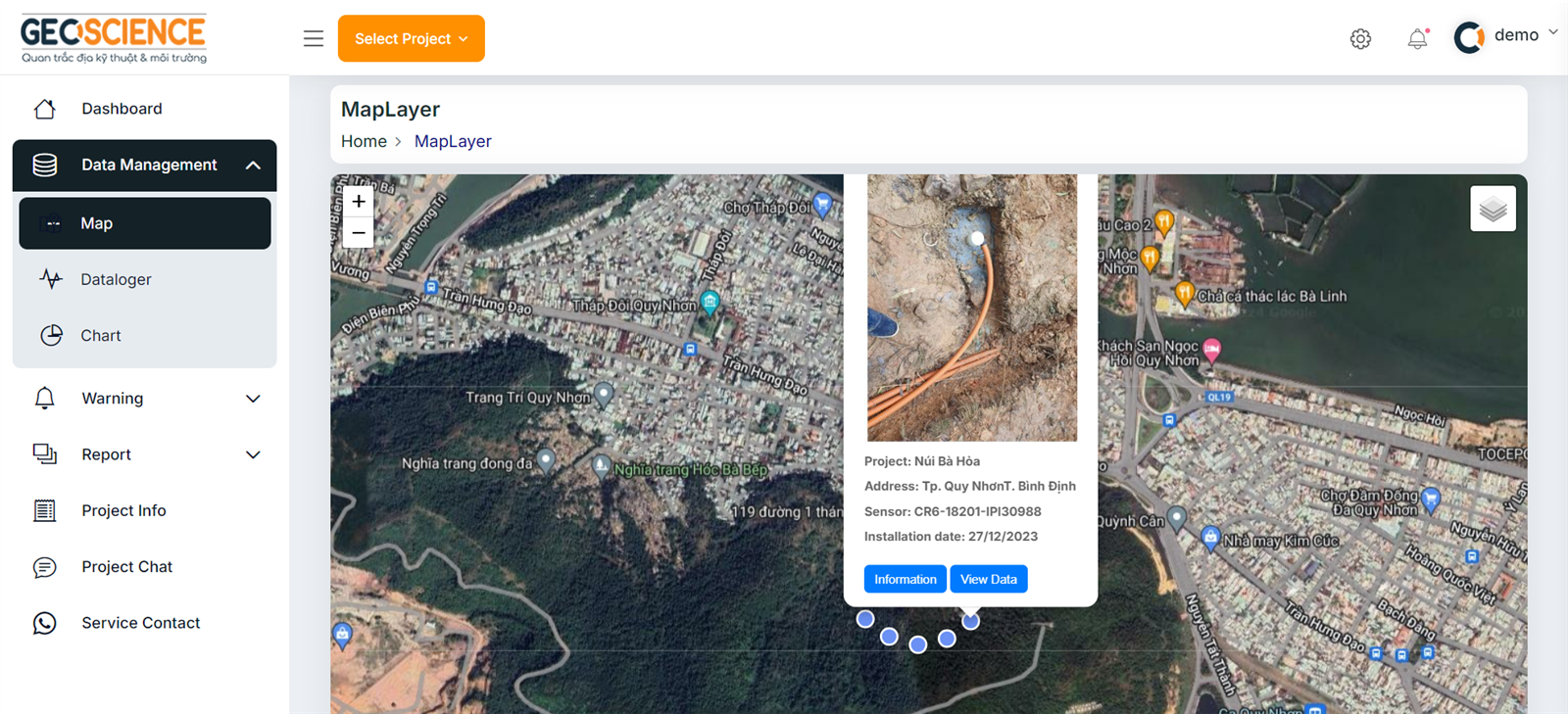Click the settings gear icon
This screenshot has width=1568, height=714.
pos(1360,39)
